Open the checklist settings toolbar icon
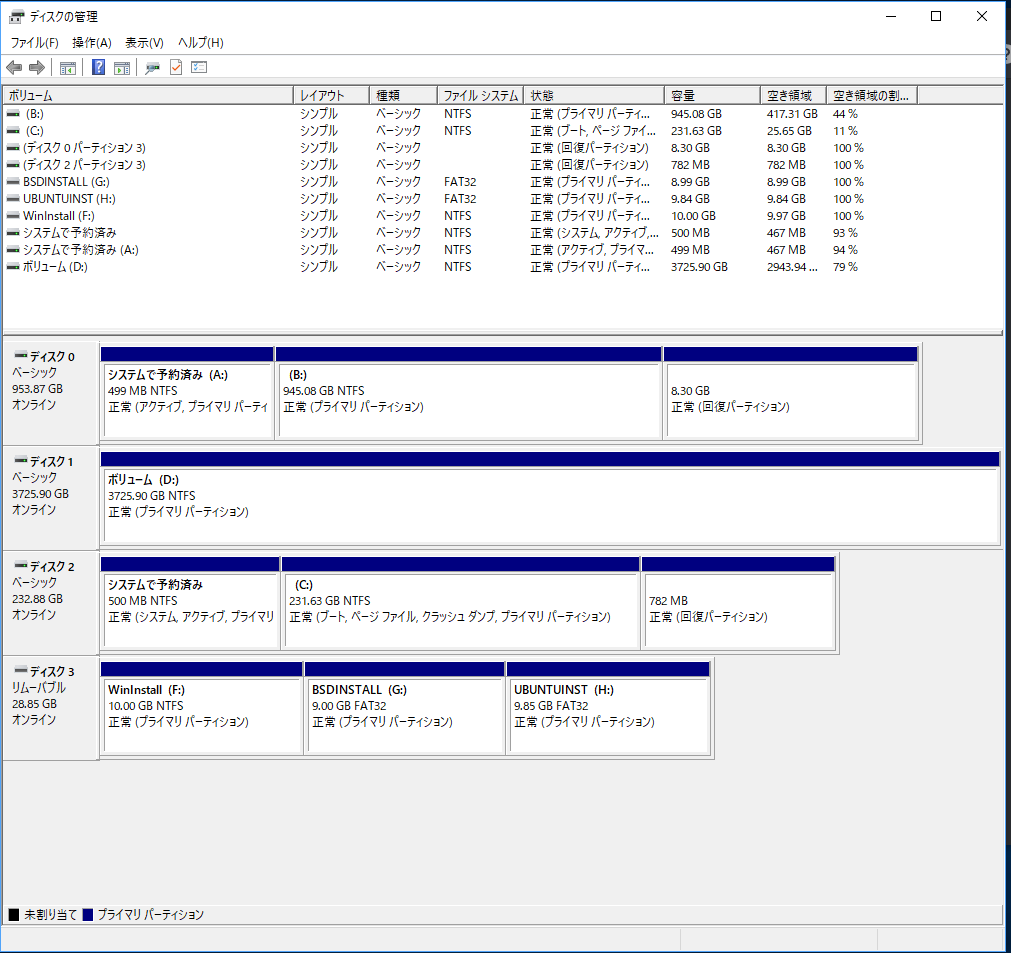The image size is (1011, 953). [x=199, y=67]
